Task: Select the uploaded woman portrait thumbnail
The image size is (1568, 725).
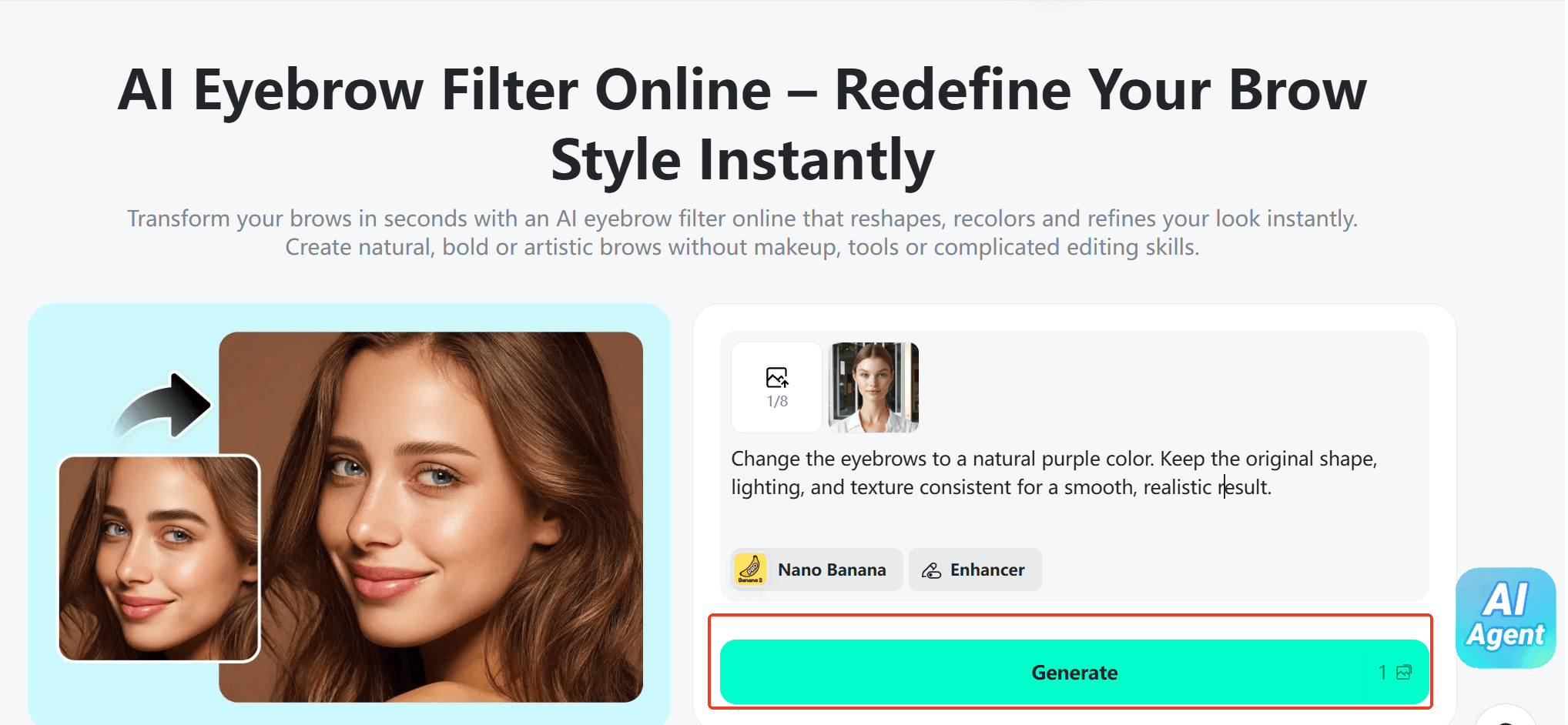Action: [x=873, y=387]
